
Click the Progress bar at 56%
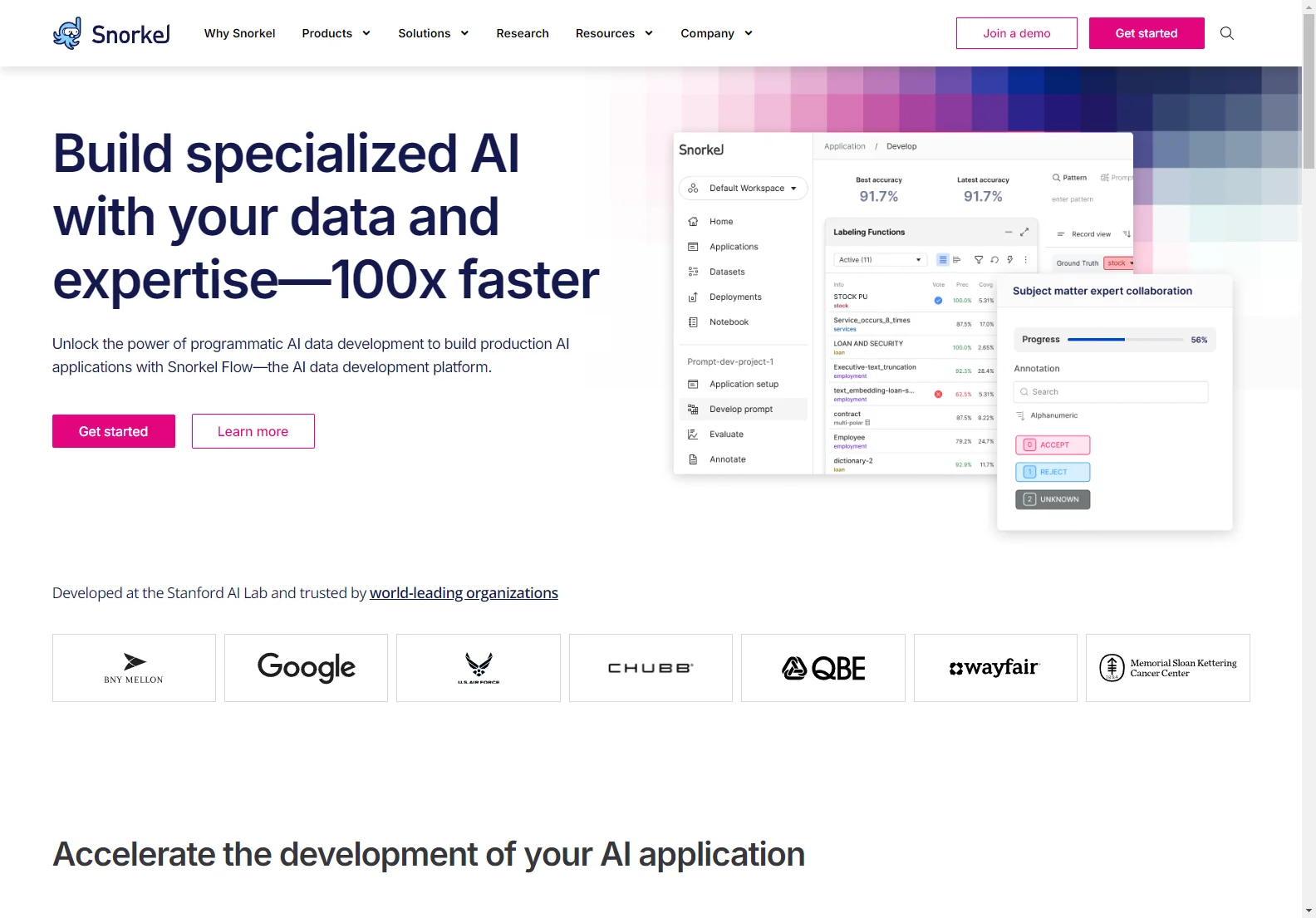(x=1125, y=340)
